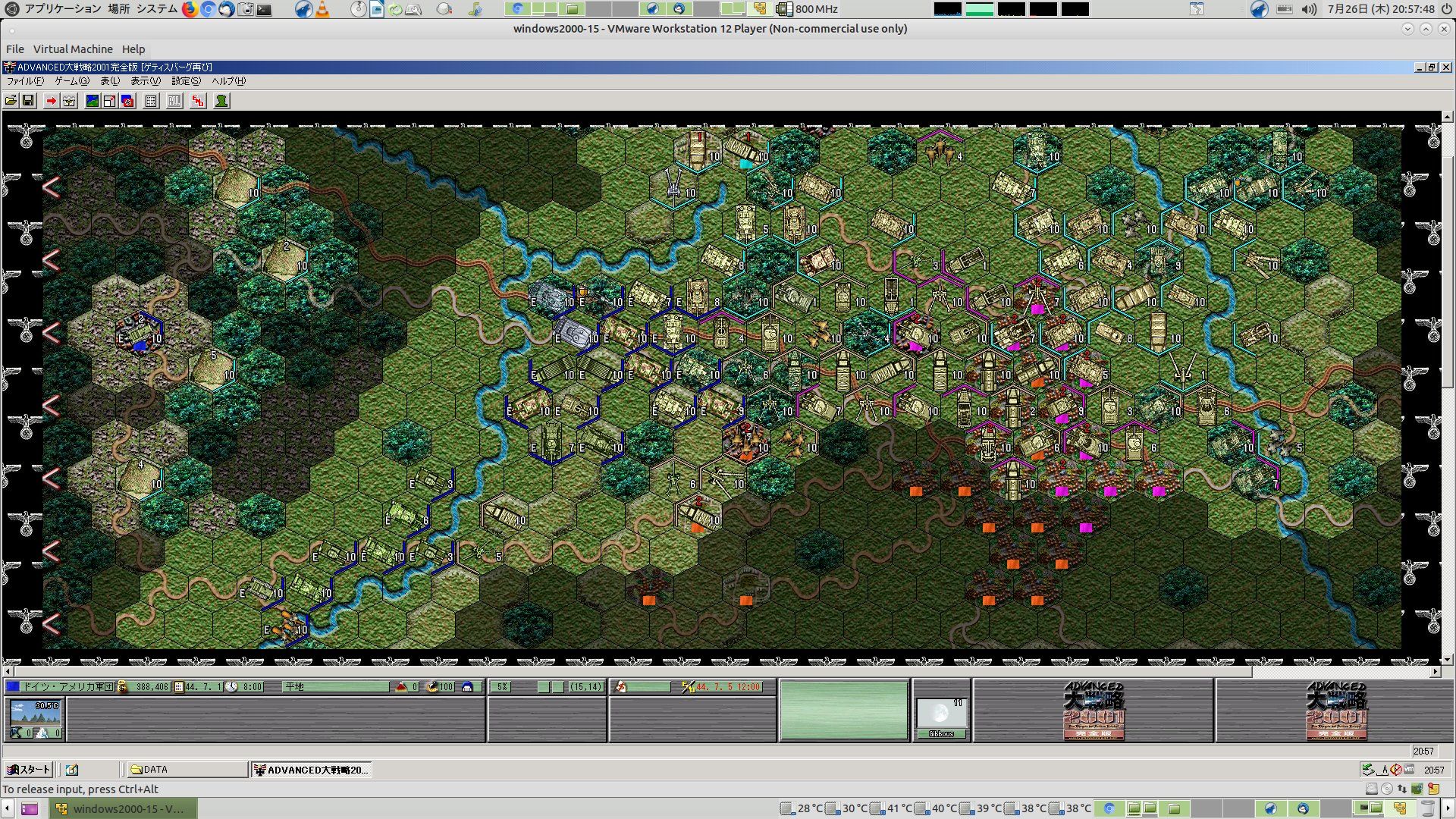1456x819 pixels.
Task: Launch Thunderbird from the top panel
Action: [226, 9]
